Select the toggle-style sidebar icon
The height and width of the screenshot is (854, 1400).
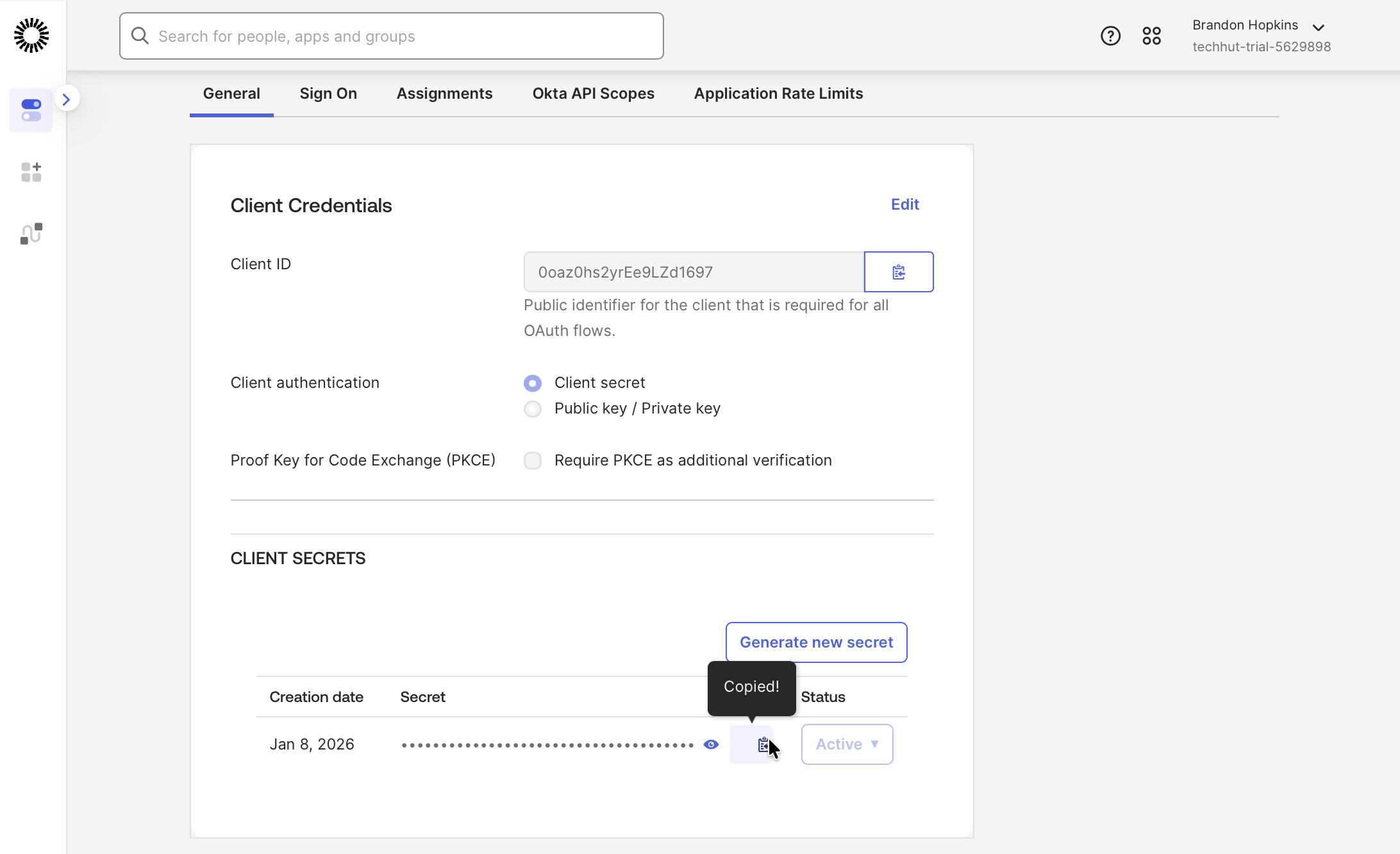[31, 110]
